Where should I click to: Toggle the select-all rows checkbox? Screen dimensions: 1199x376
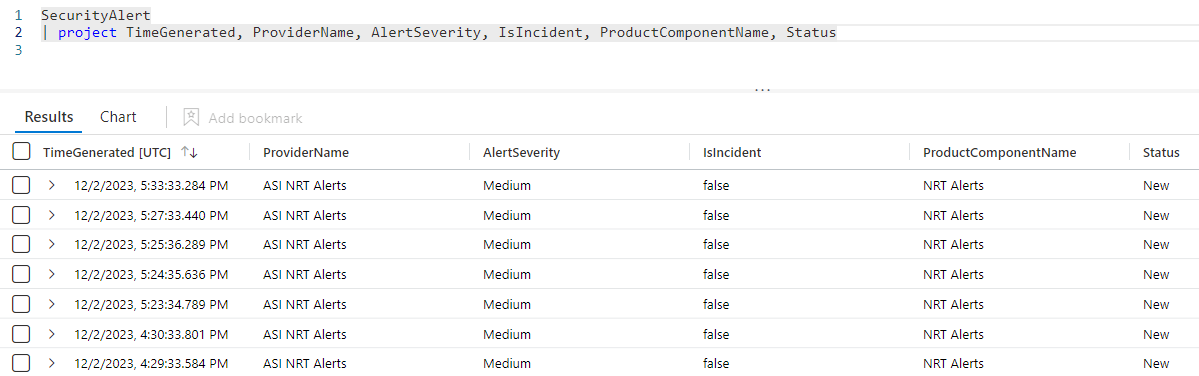21,152
